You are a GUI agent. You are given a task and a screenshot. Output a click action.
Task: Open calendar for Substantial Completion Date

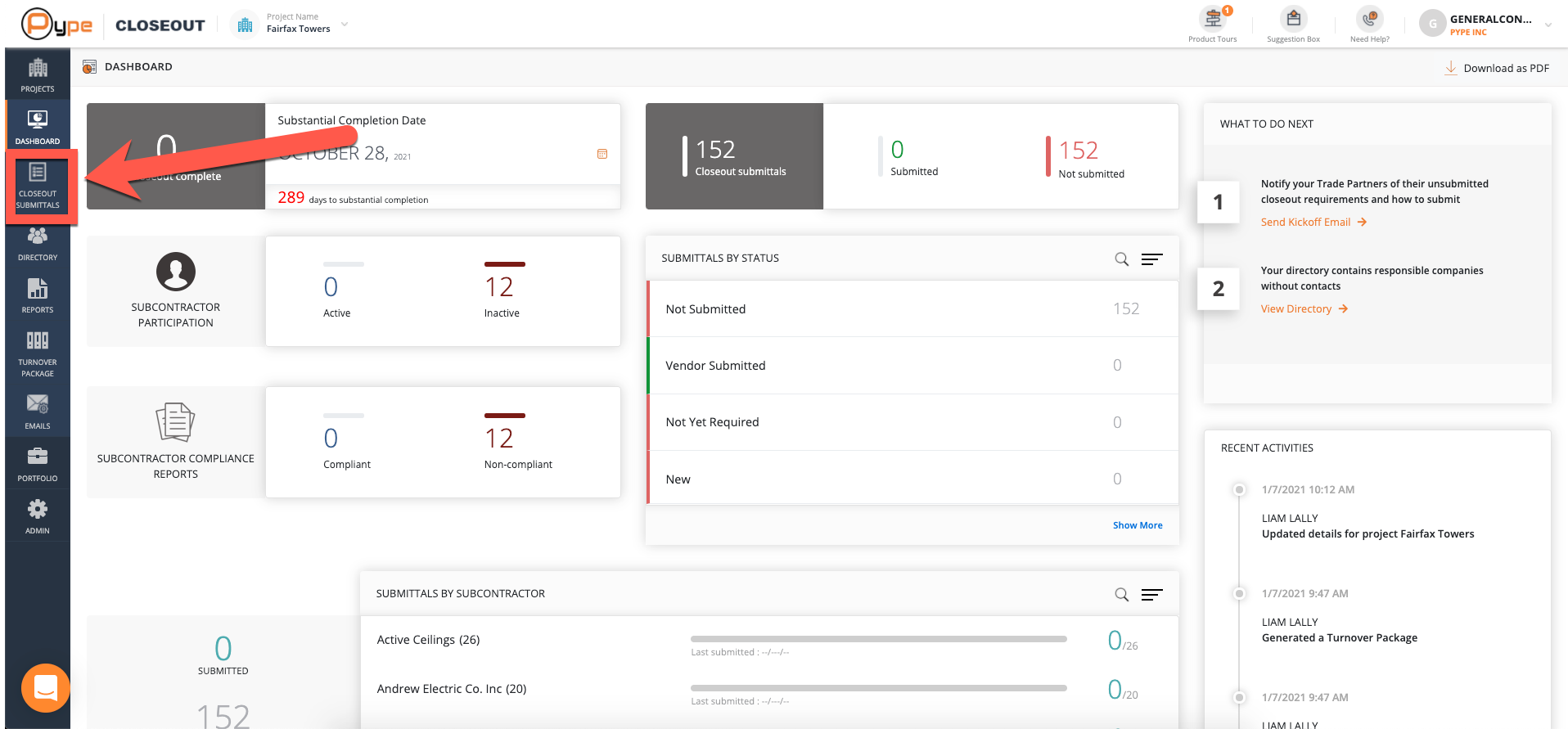tap(602, 154)
